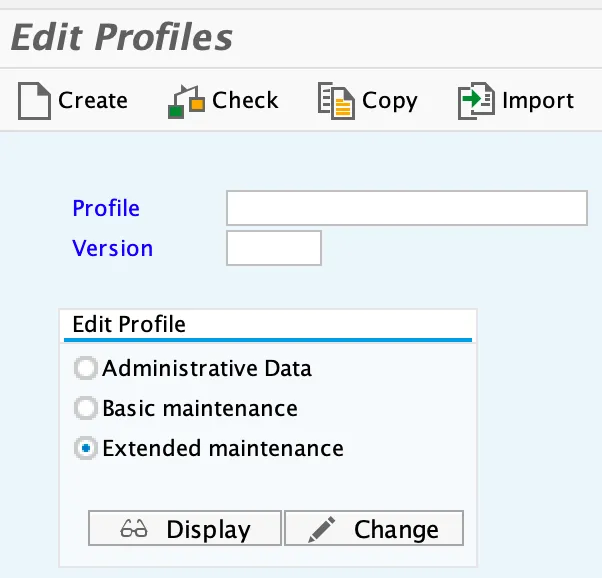Click the blank page Create icon
Screen dimensions: 602x578
click(35, 101)
